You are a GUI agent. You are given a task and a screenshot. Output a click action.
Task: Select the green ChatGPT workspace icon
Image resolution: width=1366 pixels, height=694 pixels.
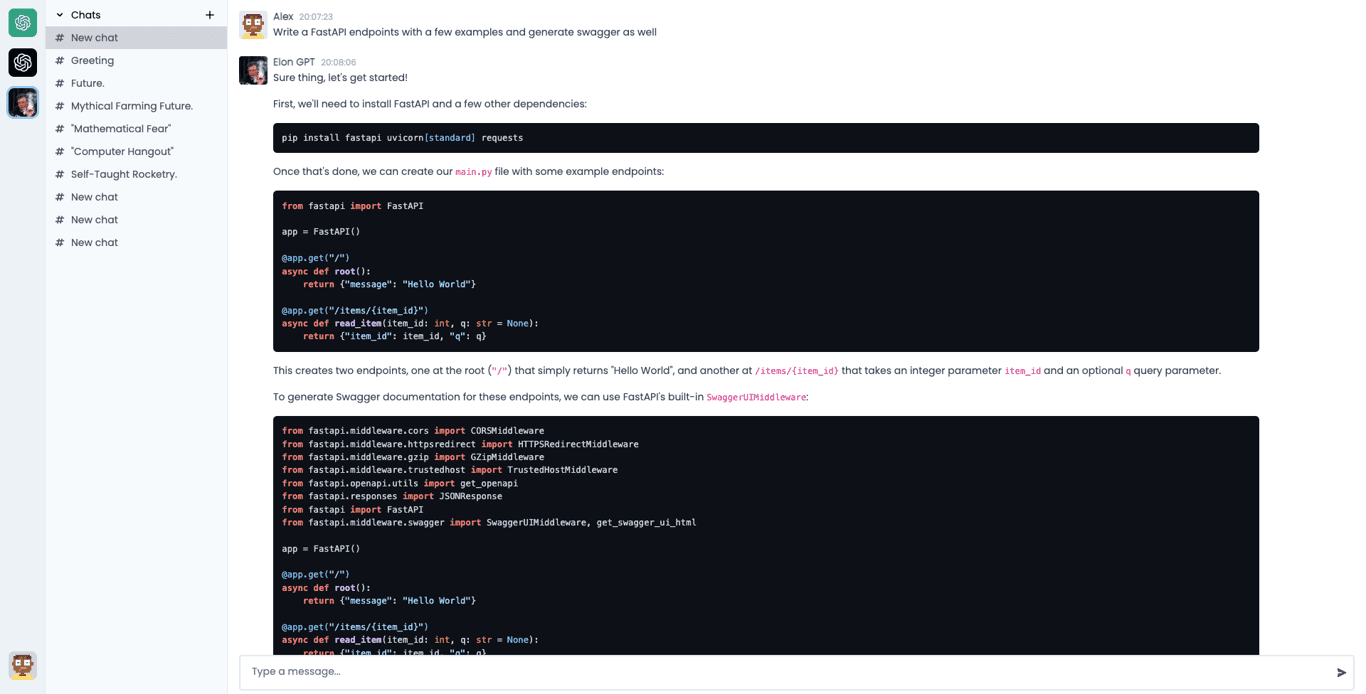point(22,22)
